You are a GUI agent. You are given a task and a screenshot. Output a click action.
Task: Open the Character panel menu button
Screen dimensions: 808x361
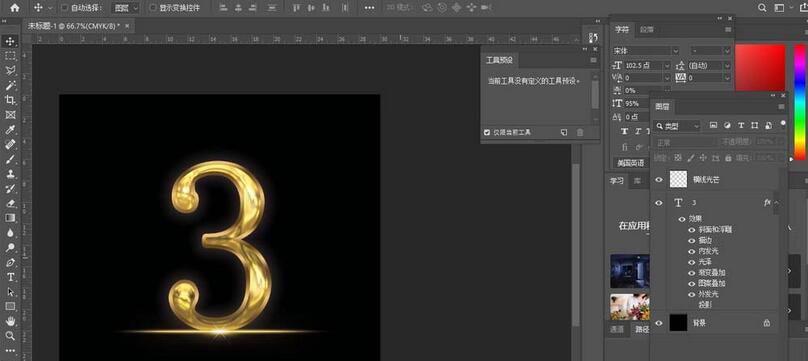[x=728, y=30]
